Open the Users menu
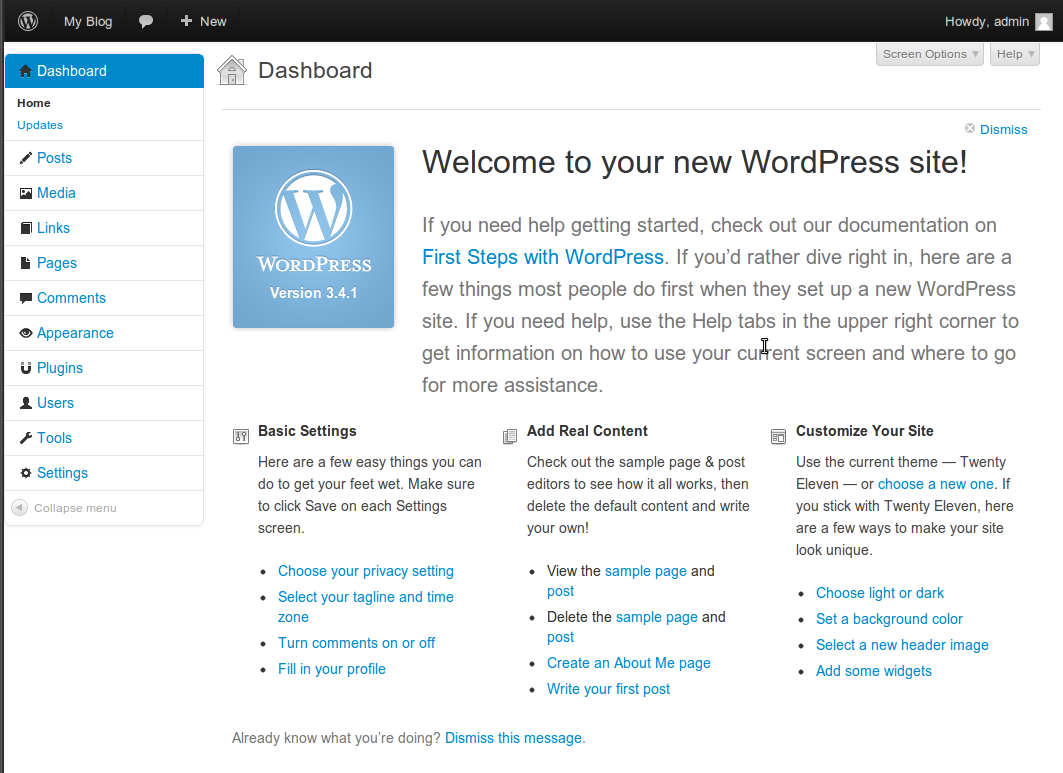 pyautogui.click(x=56, y=403)
